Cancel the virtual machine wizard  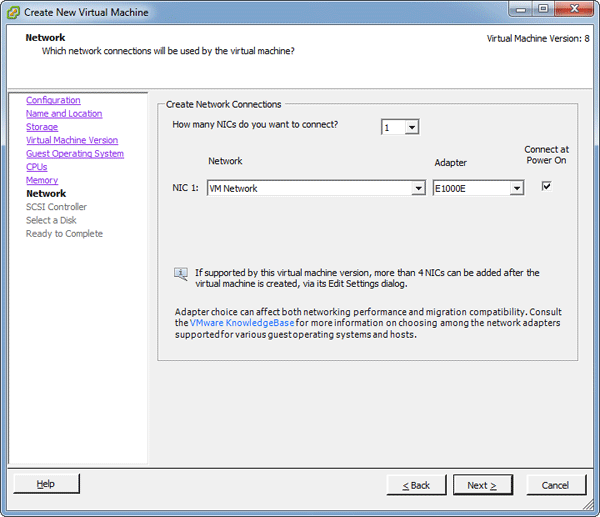click(x=555, y=485)
